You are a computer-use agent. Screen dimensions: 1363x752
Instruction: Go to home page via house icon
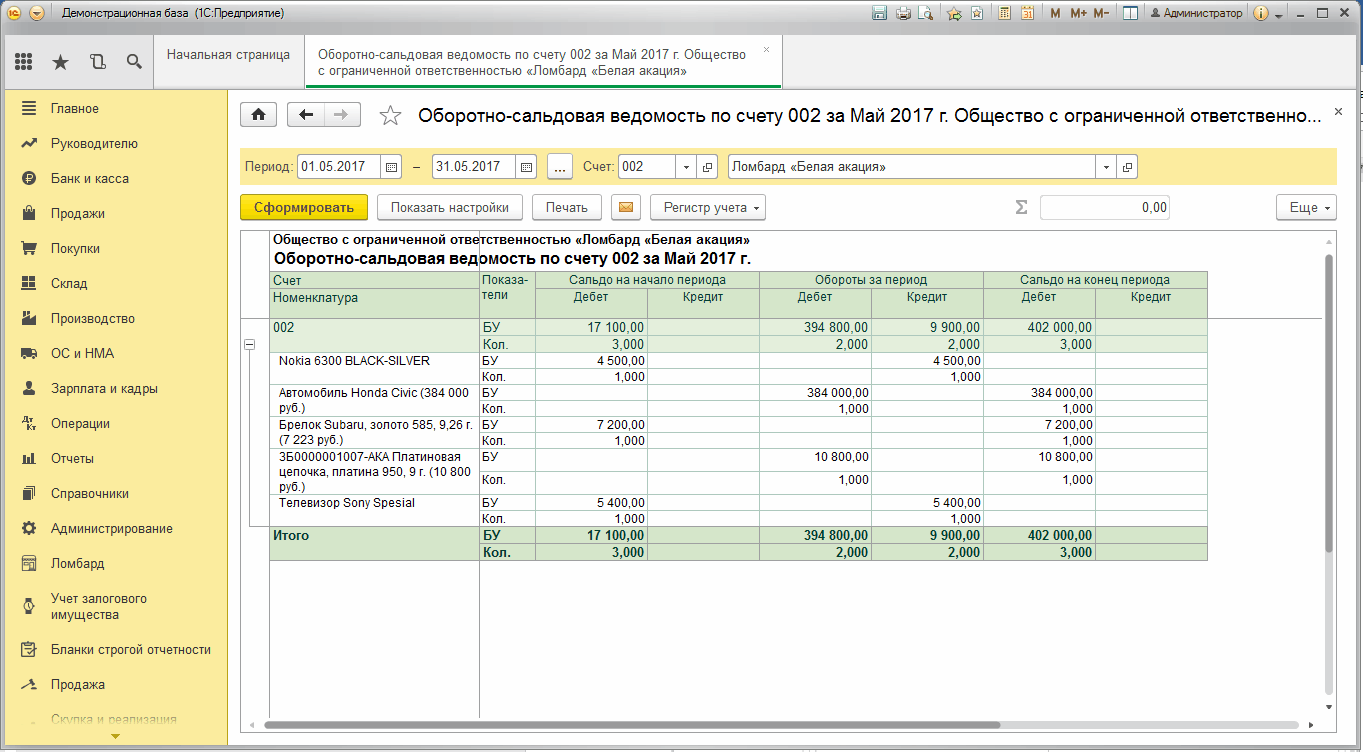258,115
